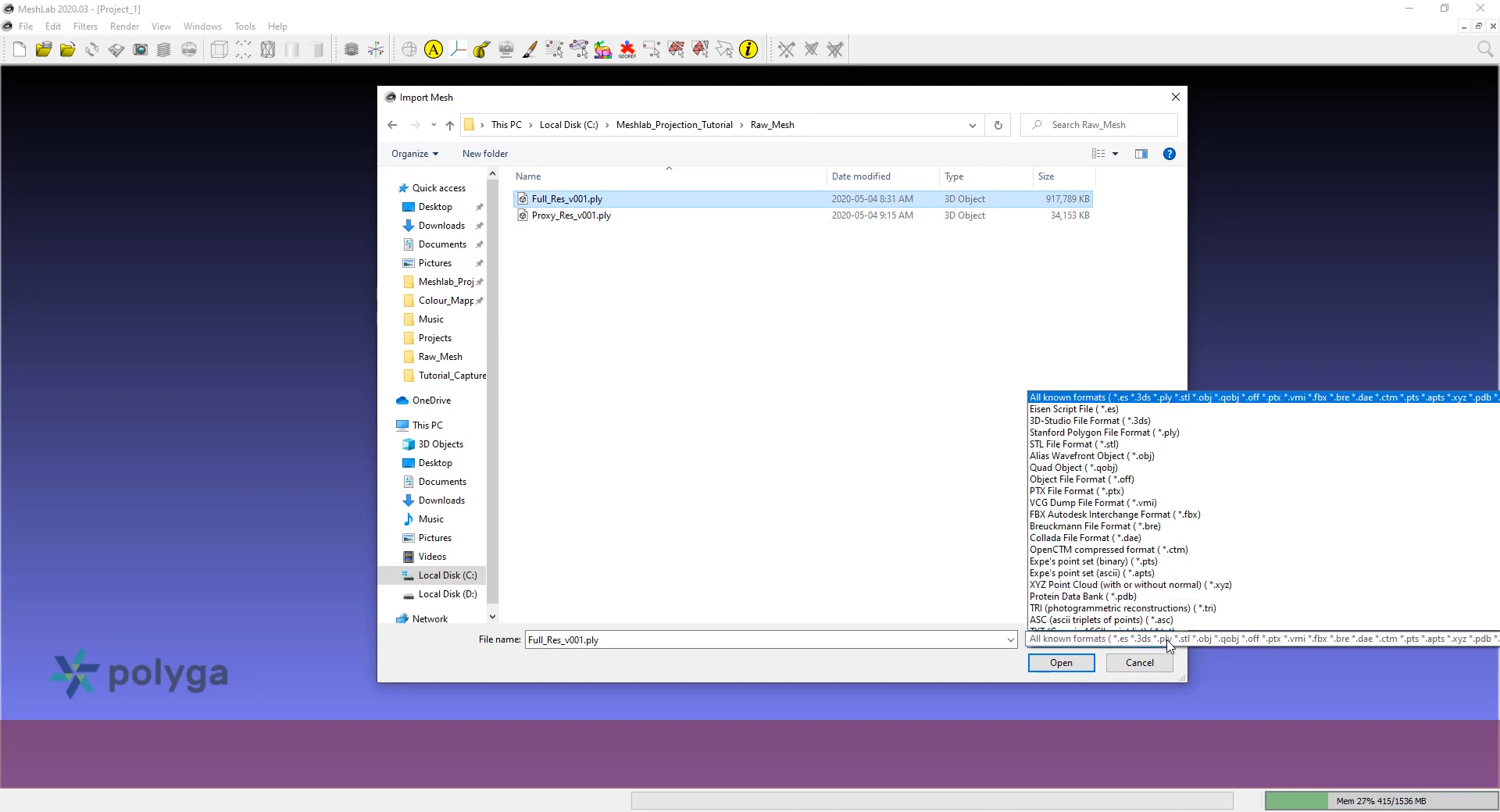Click in the Search Raw_Mesh field
Screen dimensions: 1500x812
(1098, 125)
